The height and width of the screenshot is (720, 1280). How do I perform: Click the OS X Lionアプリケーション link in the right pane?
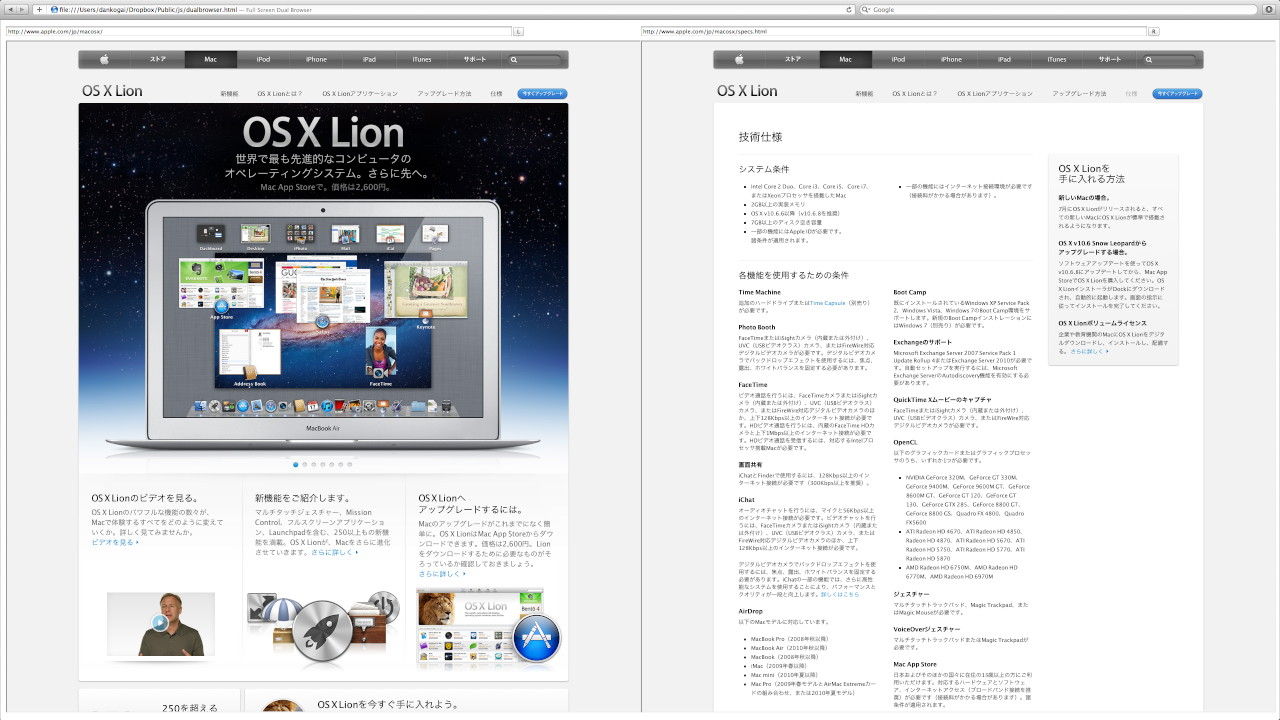[x=995, y=93]
